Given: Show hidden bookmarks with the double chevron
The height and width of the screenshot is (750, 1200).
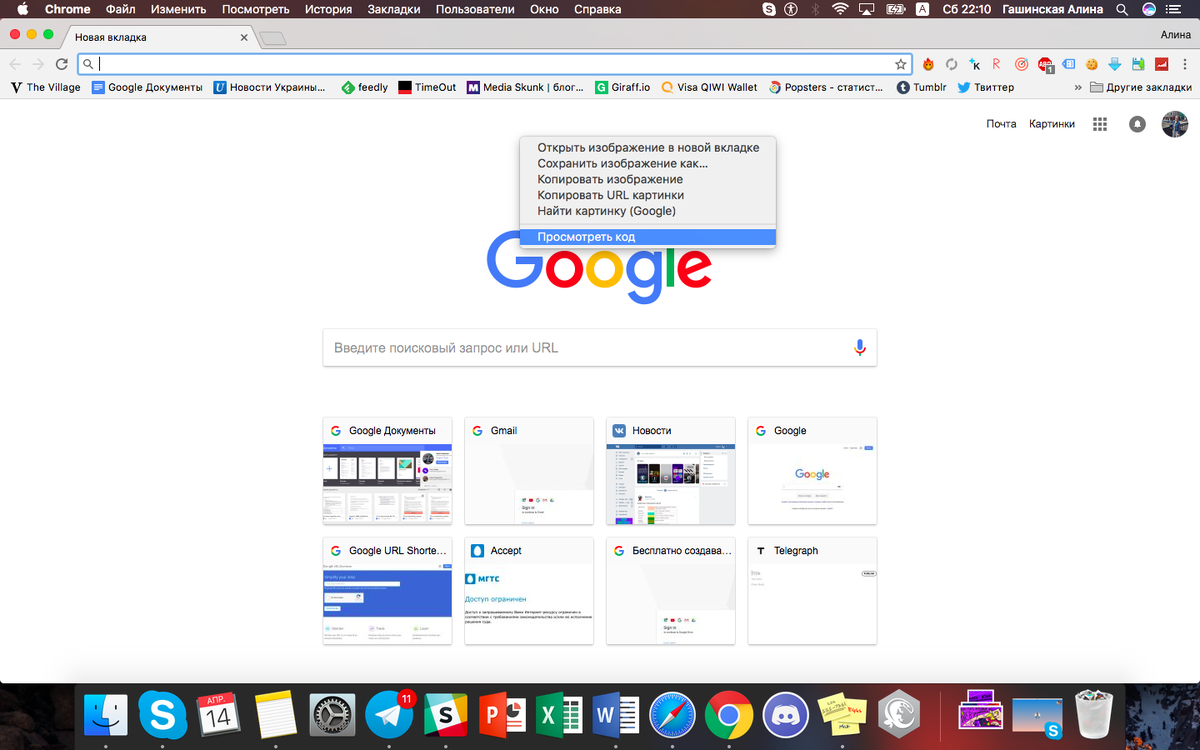Looking at the screenshot, I should pos(1078,87).
